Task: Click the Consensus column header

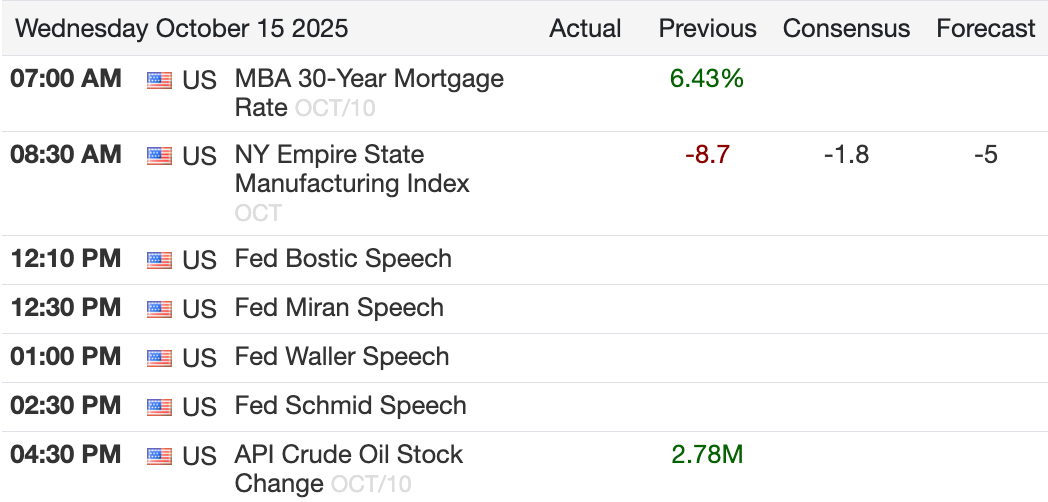Action: coord(846,28)
